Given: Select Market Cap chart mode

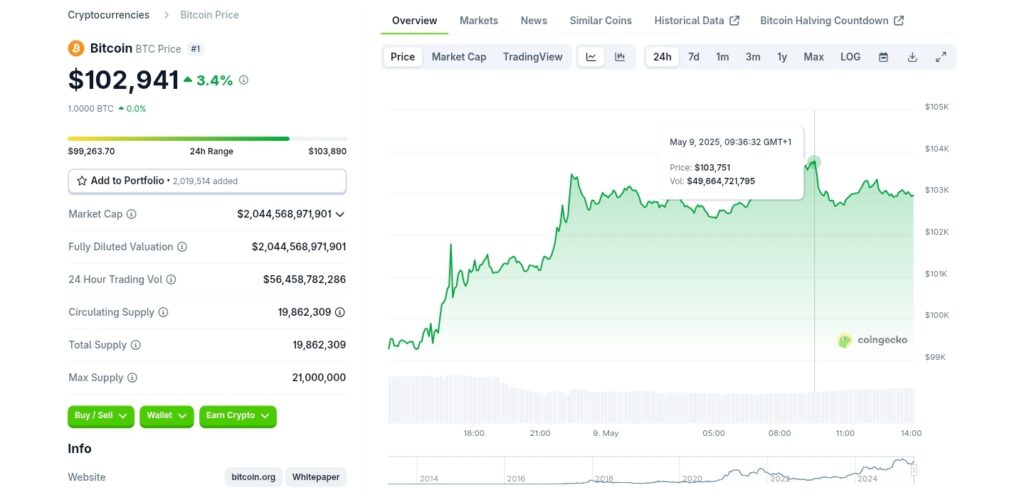Looking at the screenshot, I should [459, 57].
